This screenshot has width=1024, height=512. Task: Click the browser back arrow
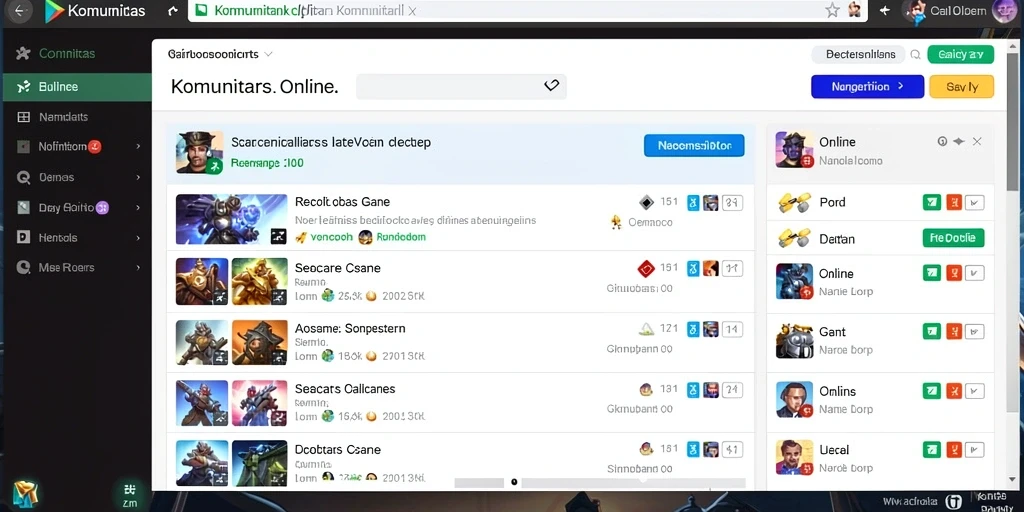(x=18, y=10)
